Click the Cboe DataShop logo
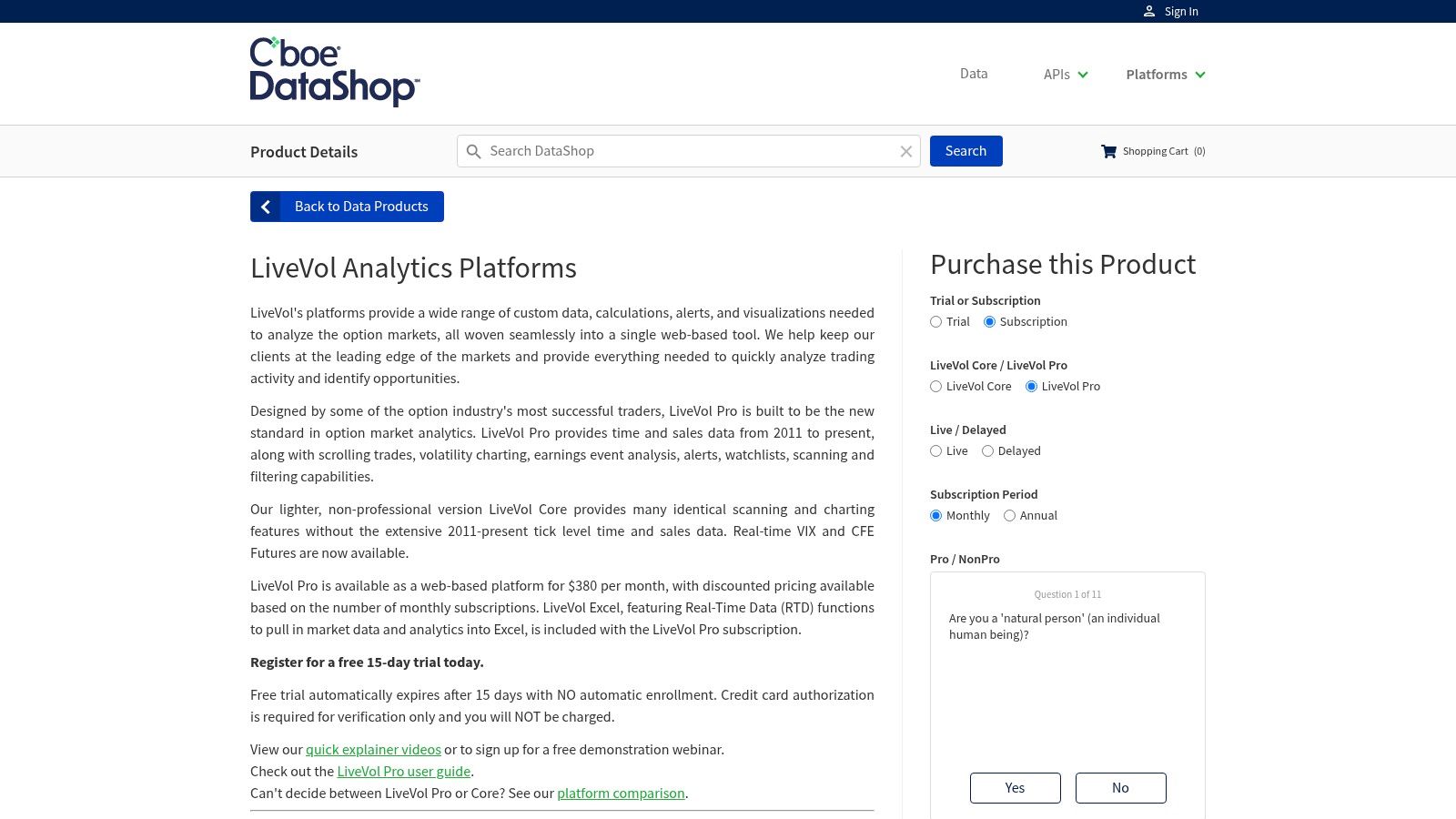Image resolution: width=1456 pixels, height=819 pixels. [x=334, y=73]
